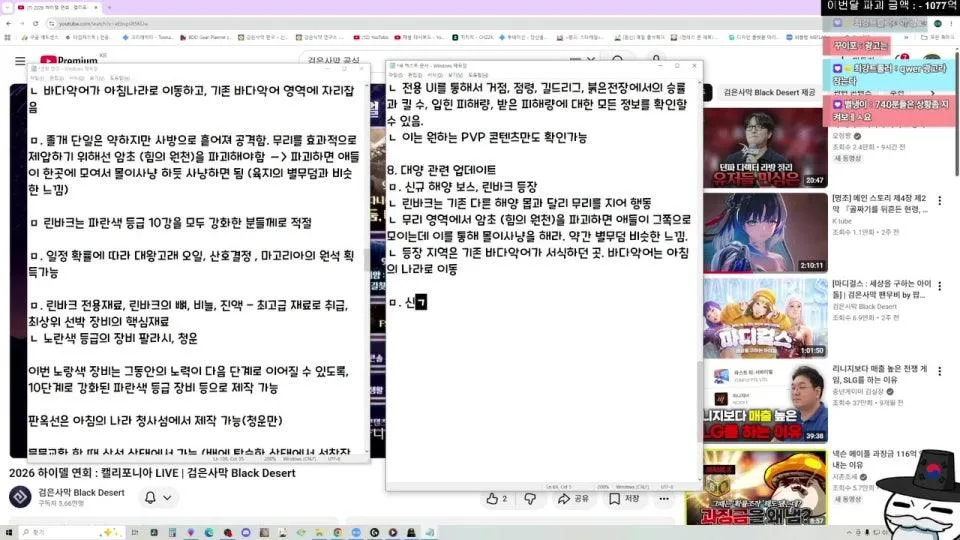Image resolution: width=960 pixels, height=540 pixels.
Task: Click the video title '2026 하이델 연회'
Action: click(x=152, y=473)
